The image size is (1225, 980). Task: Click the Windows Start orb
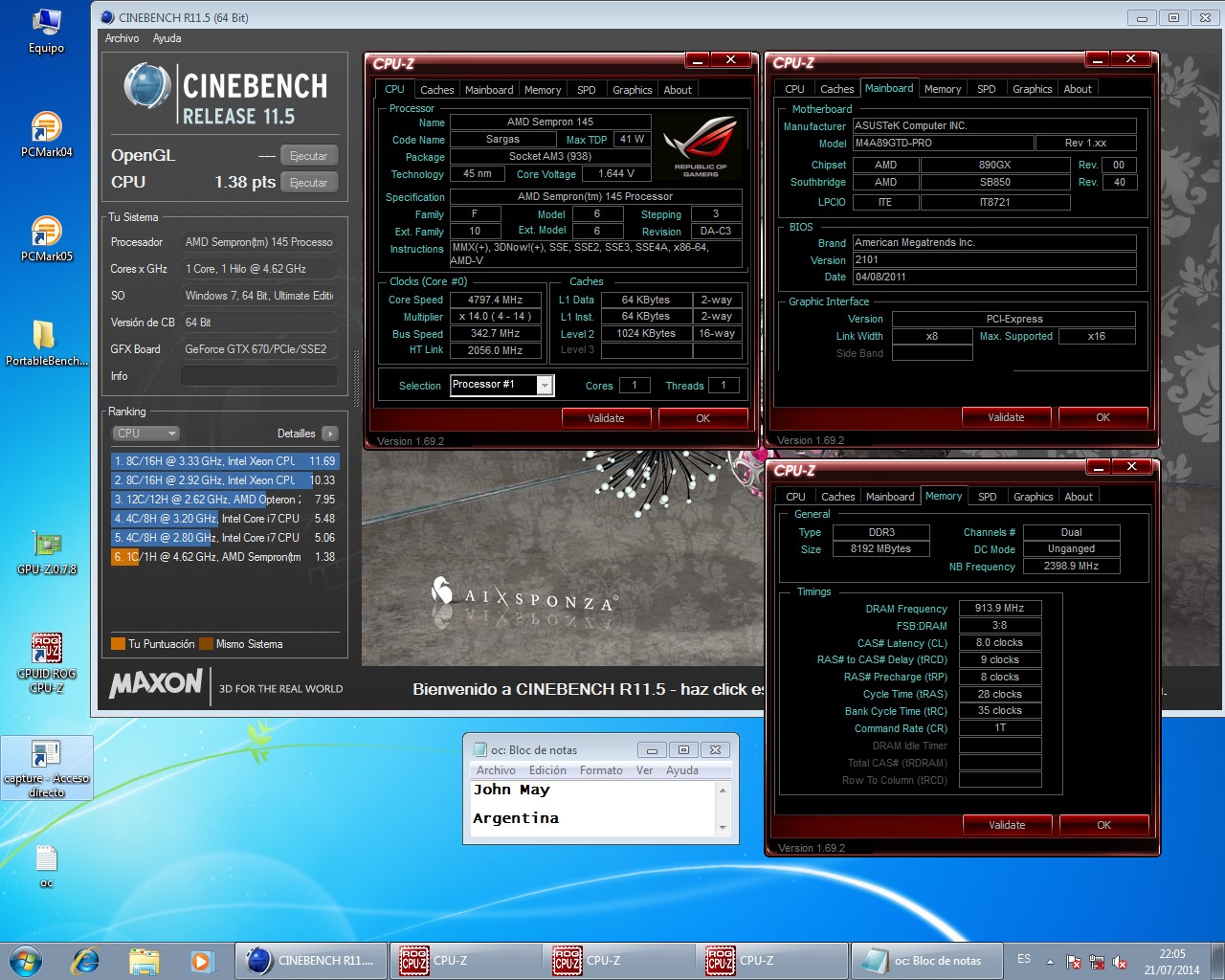[26, 961]
